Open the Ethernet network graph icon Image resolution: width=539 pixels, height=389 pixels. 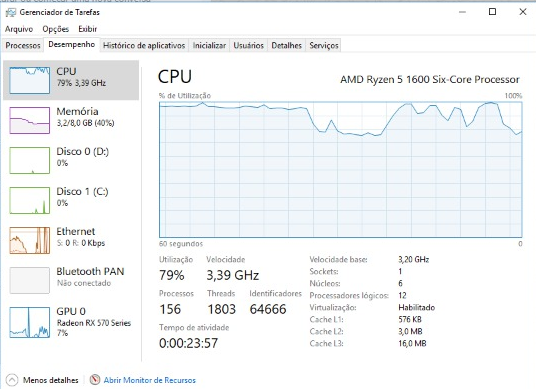[x=30, y=240]
